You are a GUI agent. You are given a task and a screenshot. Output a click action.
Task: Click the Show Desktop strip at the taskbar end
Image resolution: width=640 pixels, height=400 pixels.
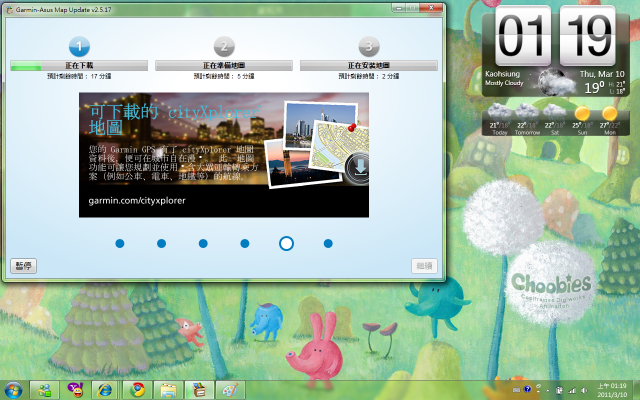click(636, 390)
